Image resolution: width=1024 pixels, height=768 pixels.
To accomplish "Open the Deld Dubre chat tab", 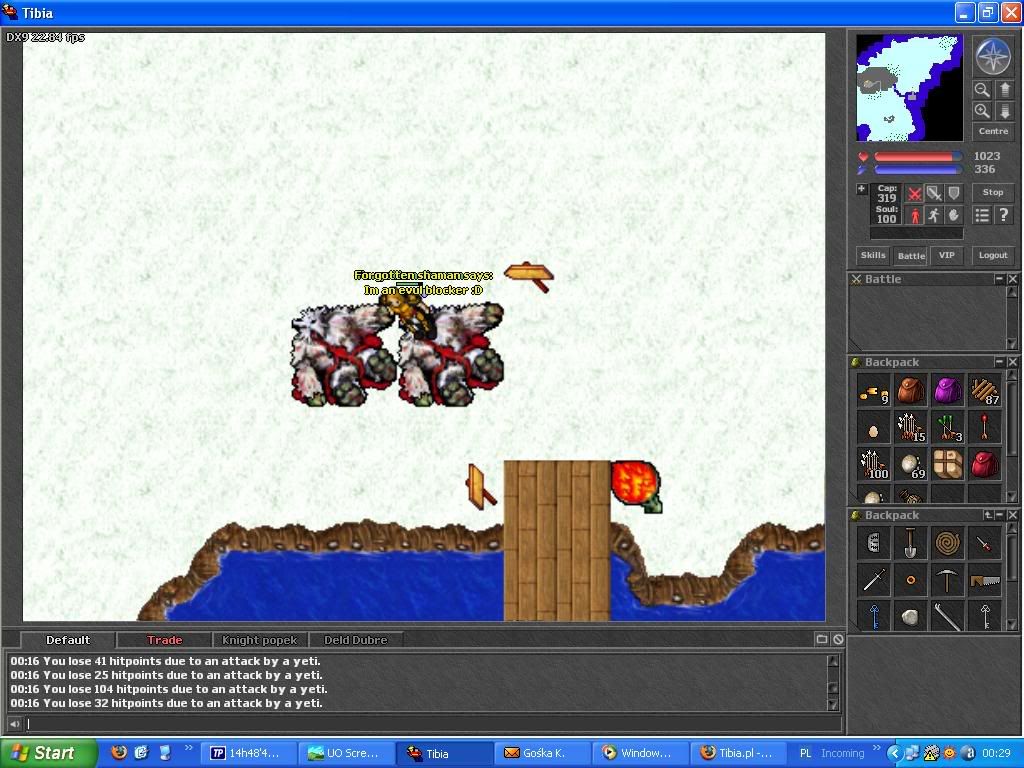I will pos(356,640).
